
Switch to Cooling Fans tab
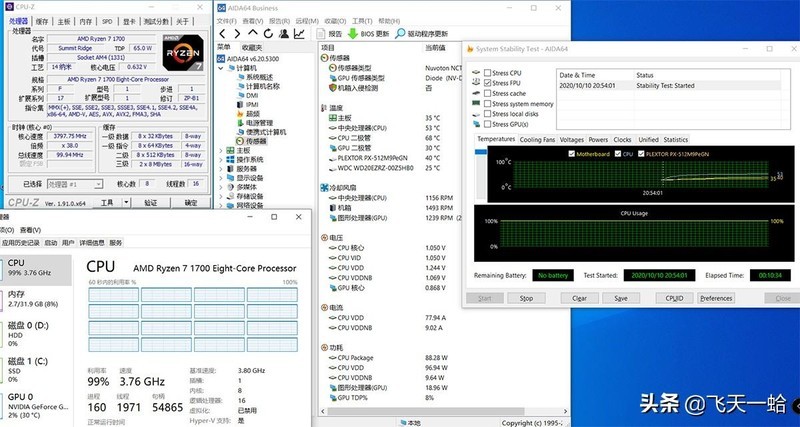[537, 139]
